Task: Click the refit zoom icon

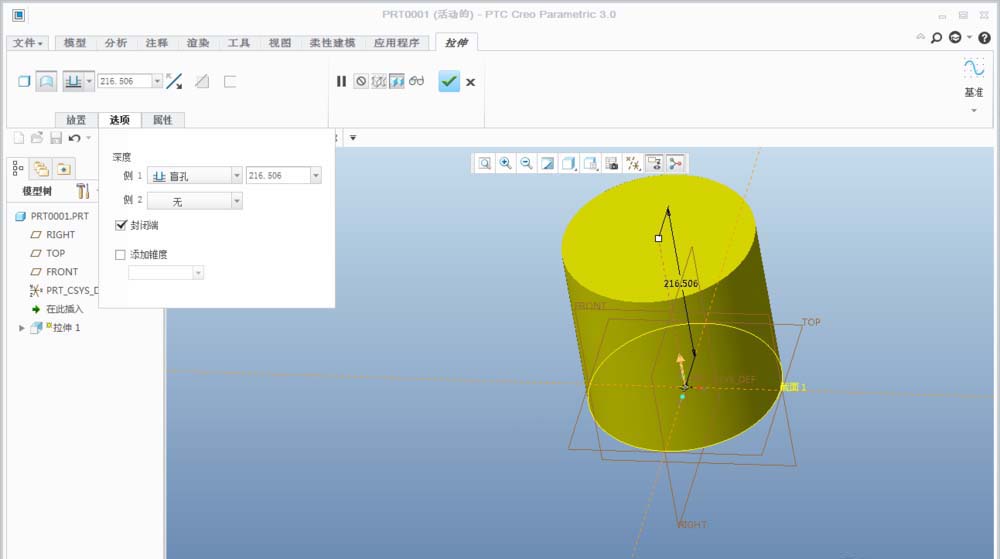Action: click(x=485, y=163)
